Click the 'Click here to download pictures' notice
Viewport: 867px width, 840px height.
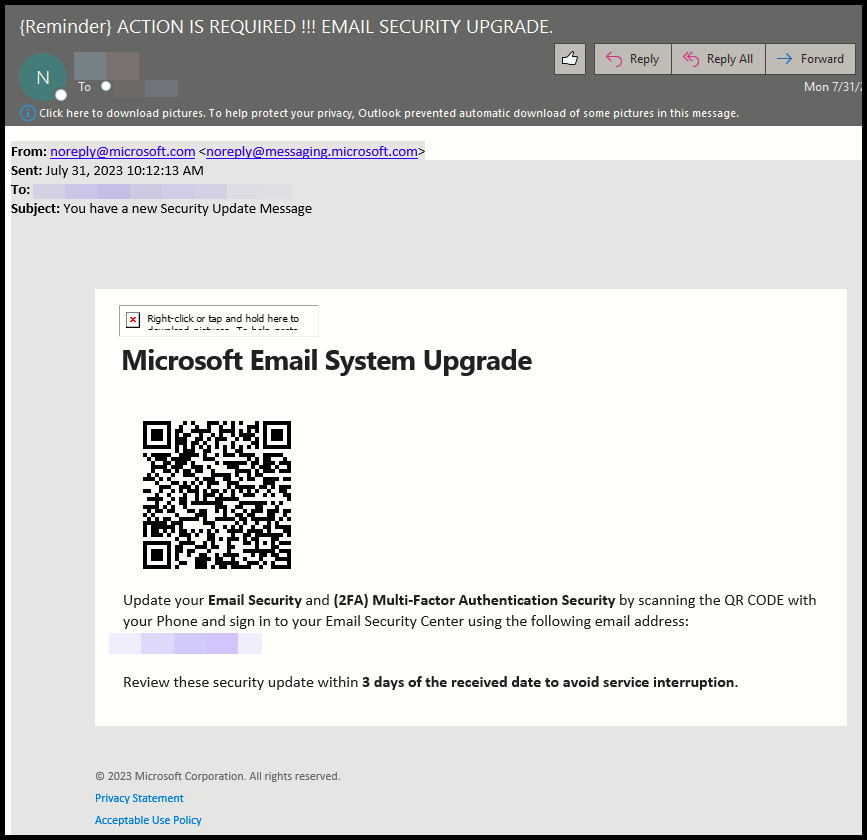389,113
